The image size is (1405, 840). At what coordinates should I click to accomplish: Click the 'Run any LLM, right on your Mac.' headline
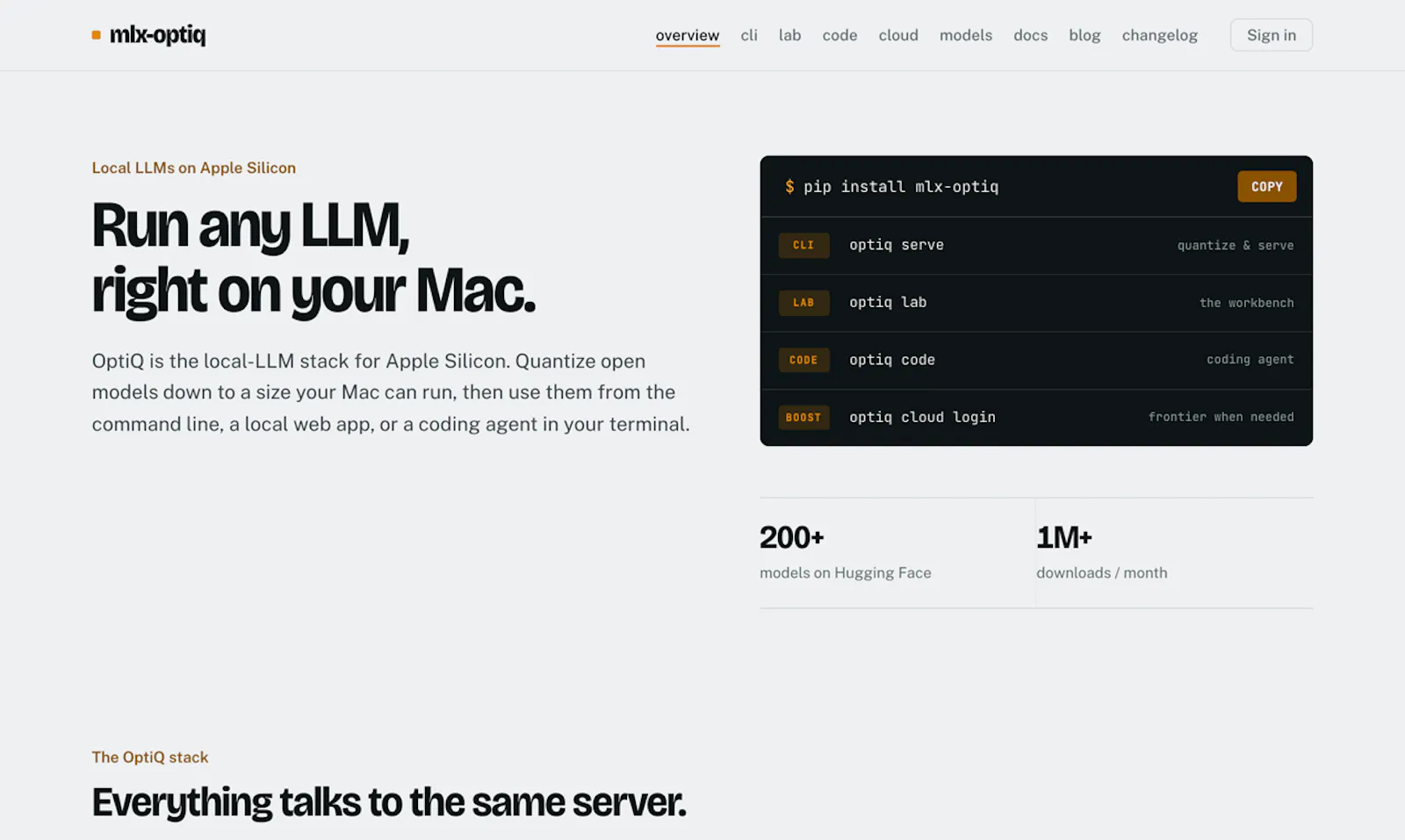click(313, 258)
